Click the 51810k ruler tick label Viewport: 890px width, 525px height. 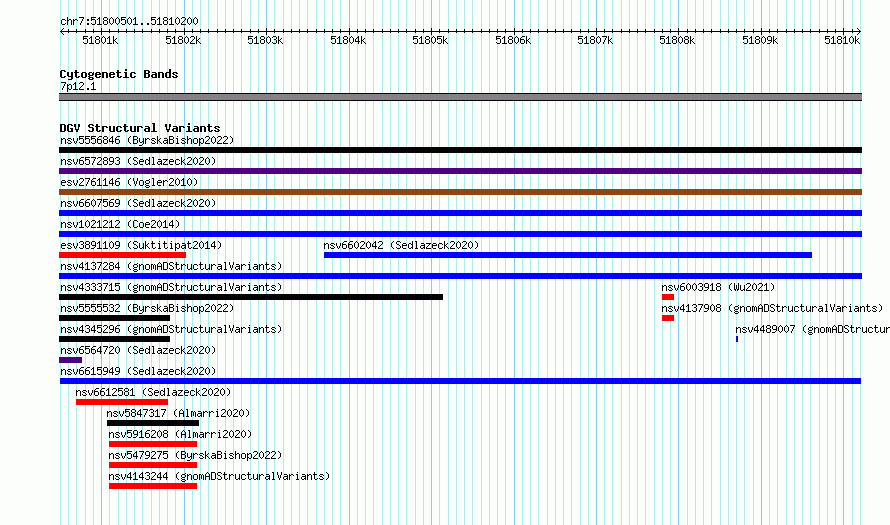tap(842, 40)
